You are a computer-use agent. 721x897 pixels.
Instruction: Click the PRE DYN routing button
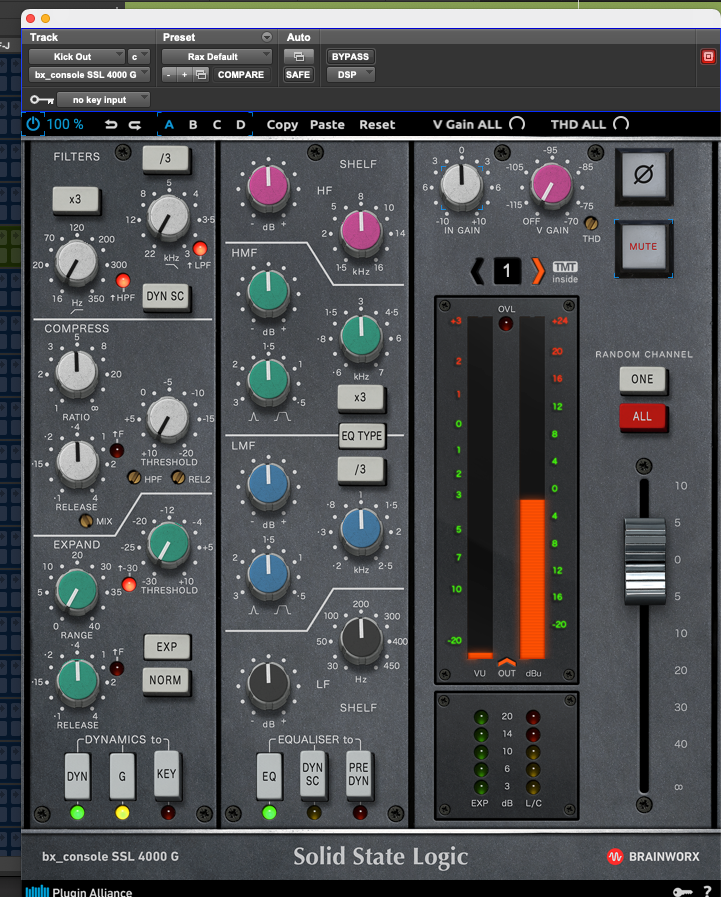point(359,774)
